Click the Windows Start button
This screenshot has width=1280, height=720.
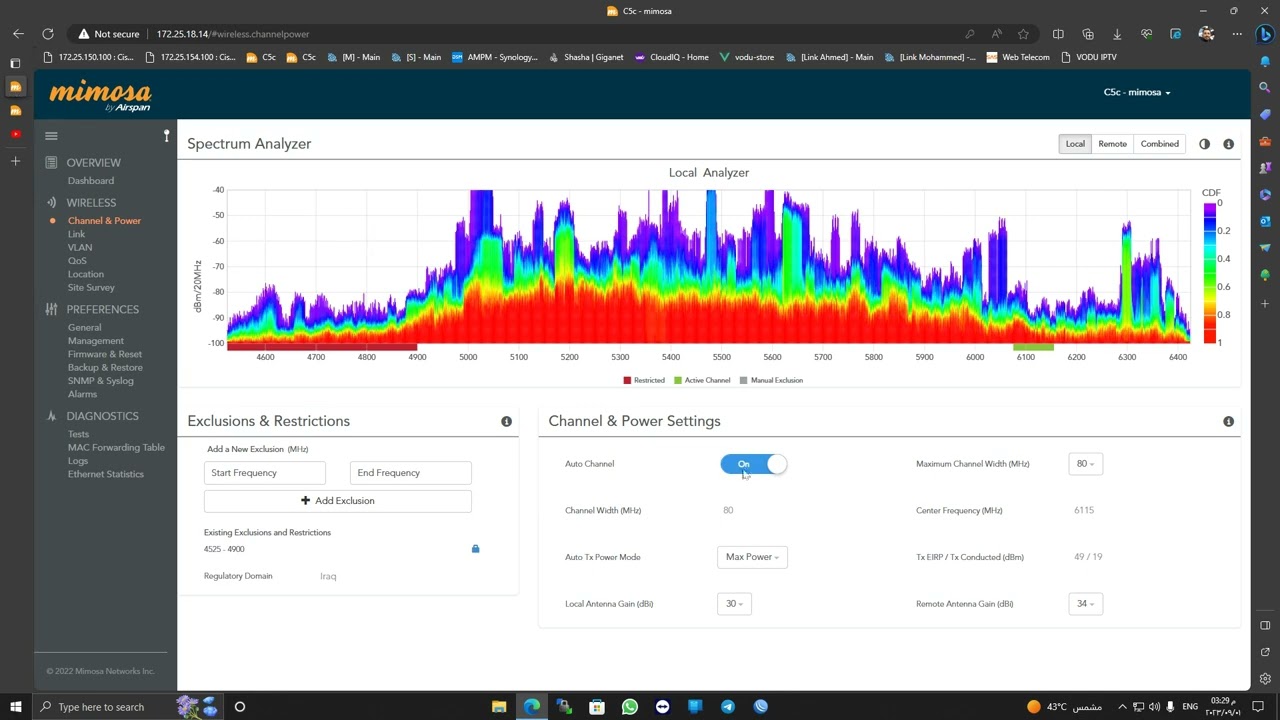(x=16, y=707)
